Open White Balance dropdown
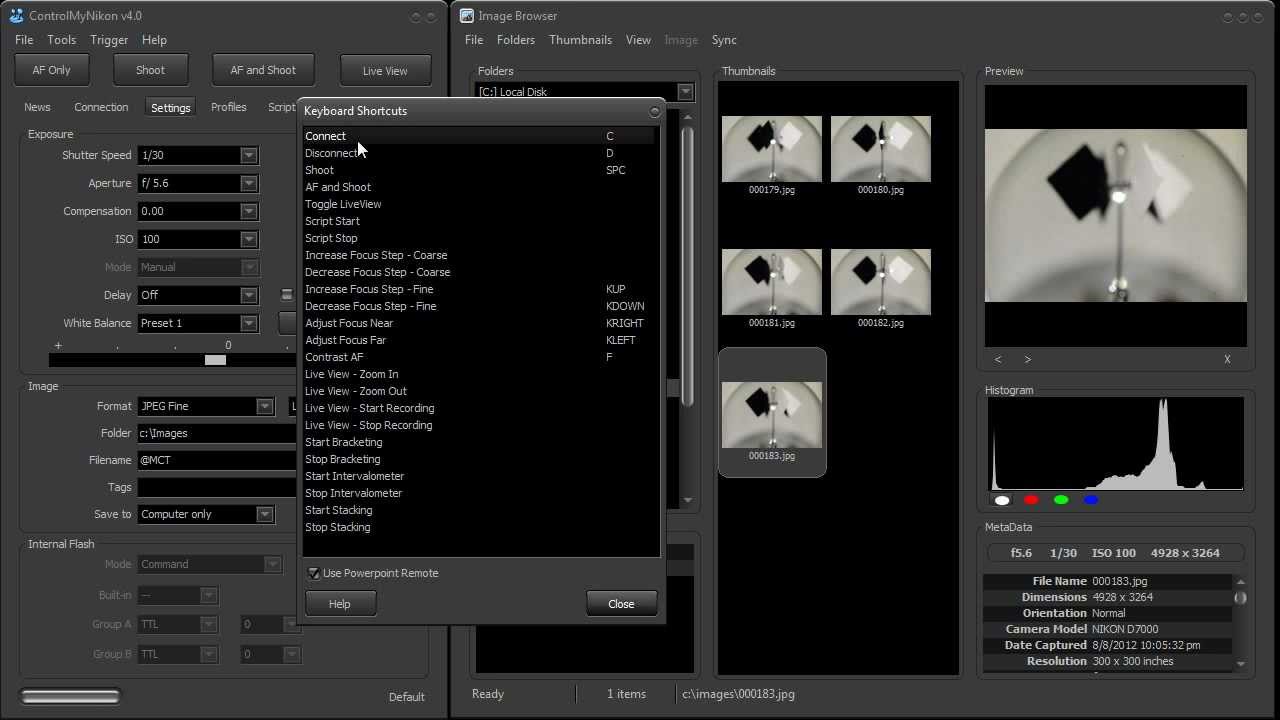The height and width of the screenshot is (720, 1280). click(248, 323)
